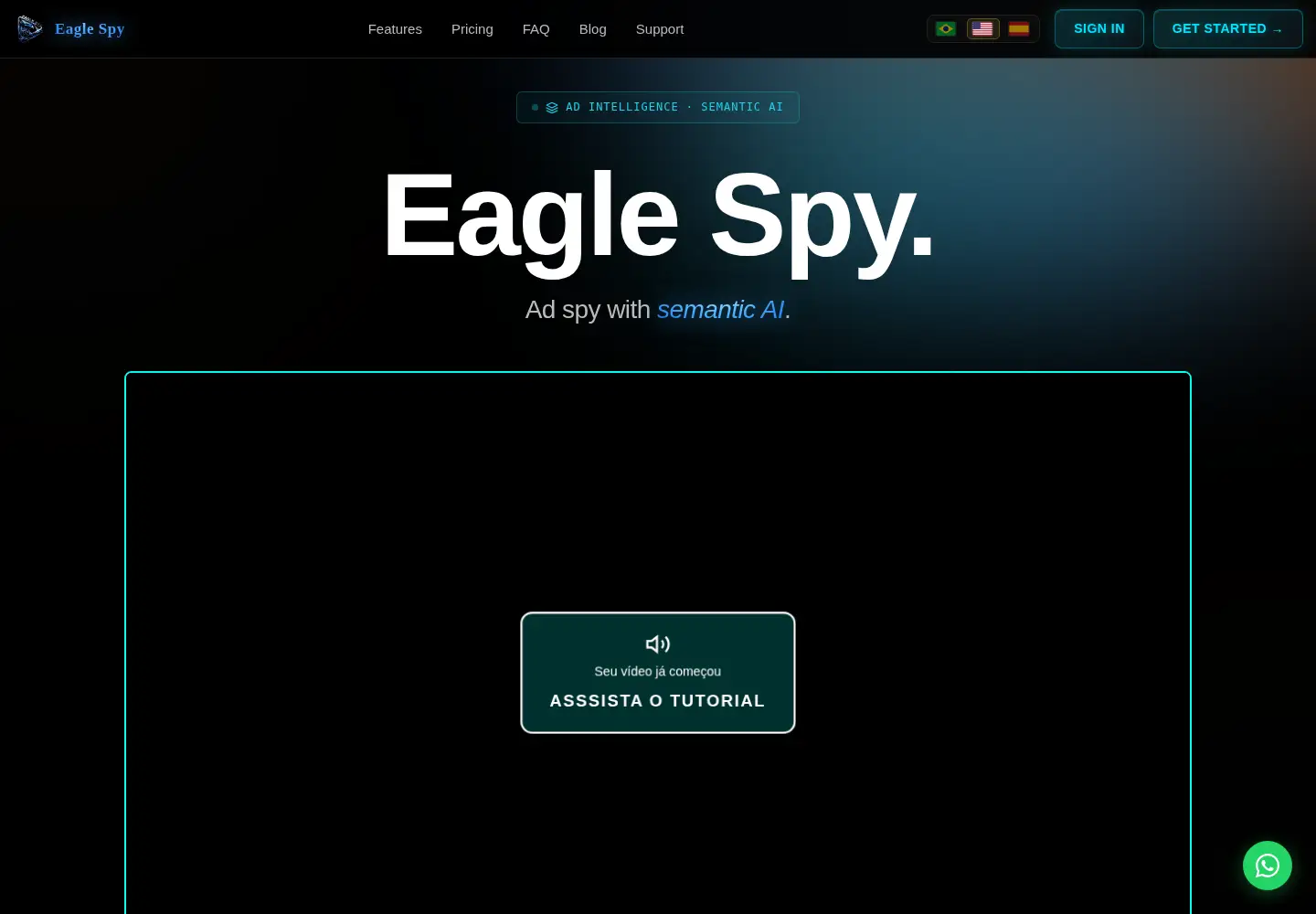Switch language with the Brazil flag
The image size is (1316, 914).
[946, 29]
